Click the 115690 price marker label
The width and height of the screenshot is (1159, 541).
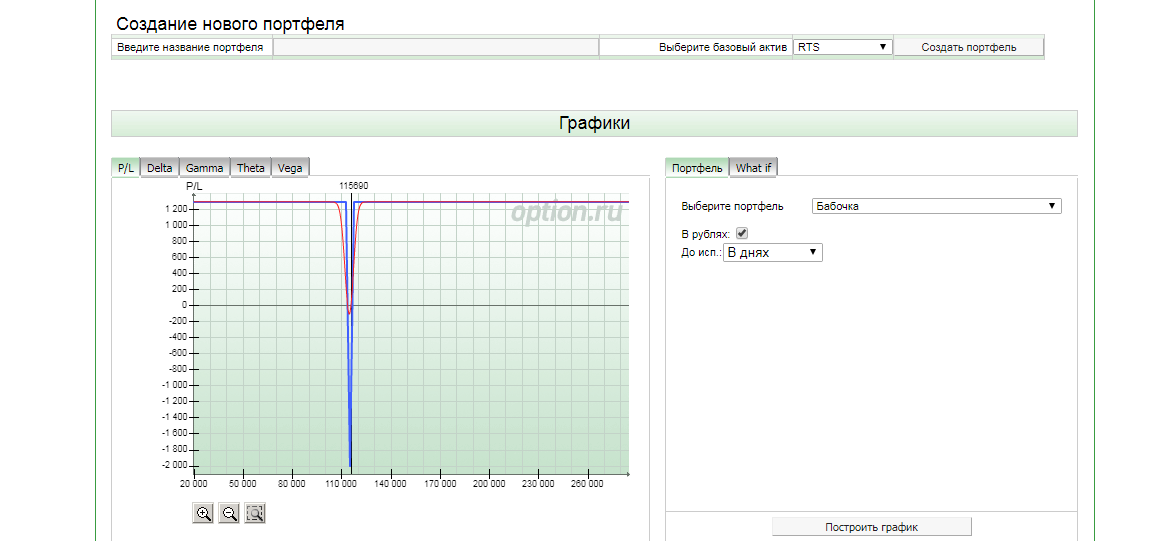tap(353, 186)
